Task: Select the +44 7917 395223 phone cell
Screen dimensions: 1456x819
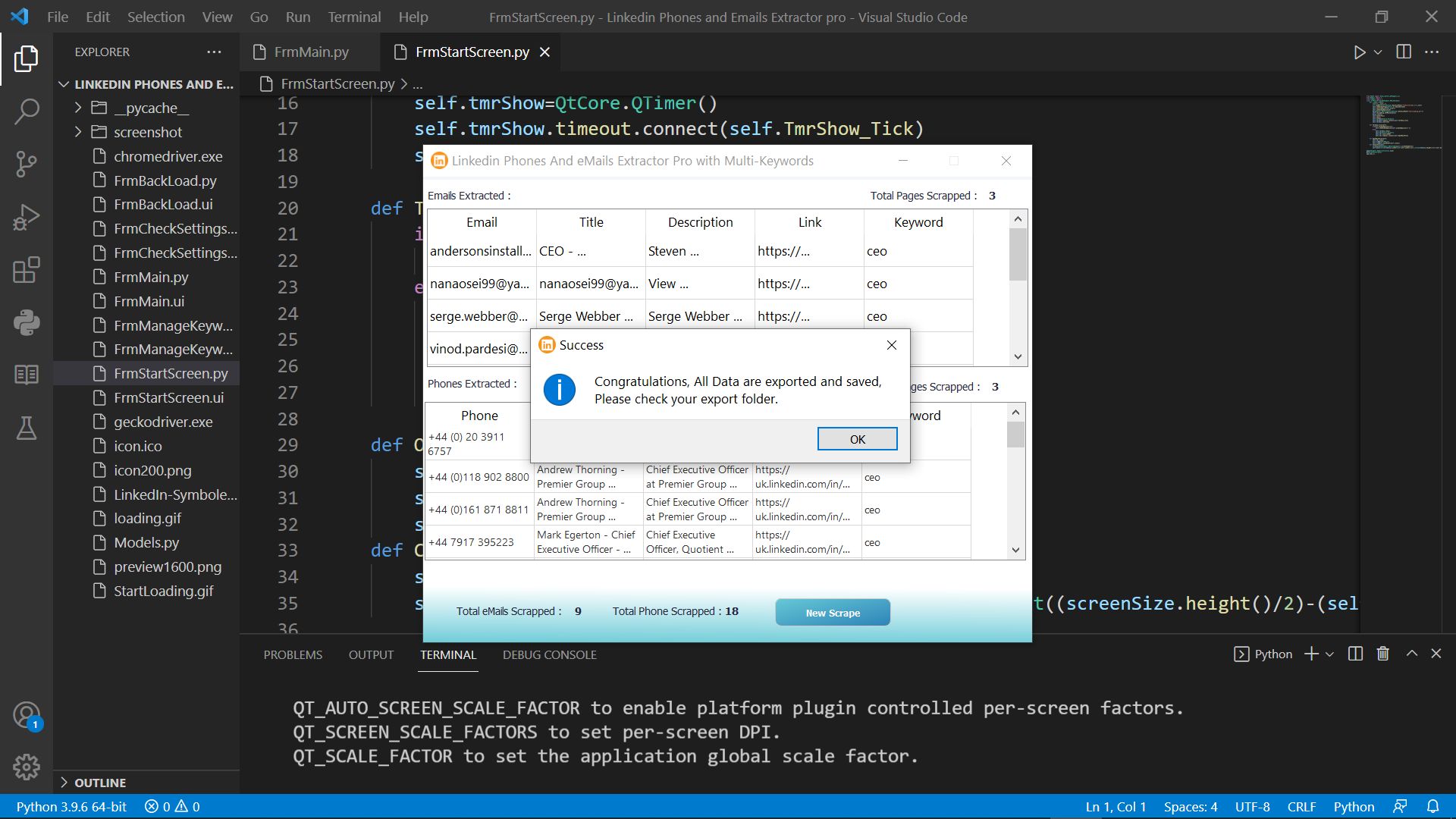Action: [479, 542]
